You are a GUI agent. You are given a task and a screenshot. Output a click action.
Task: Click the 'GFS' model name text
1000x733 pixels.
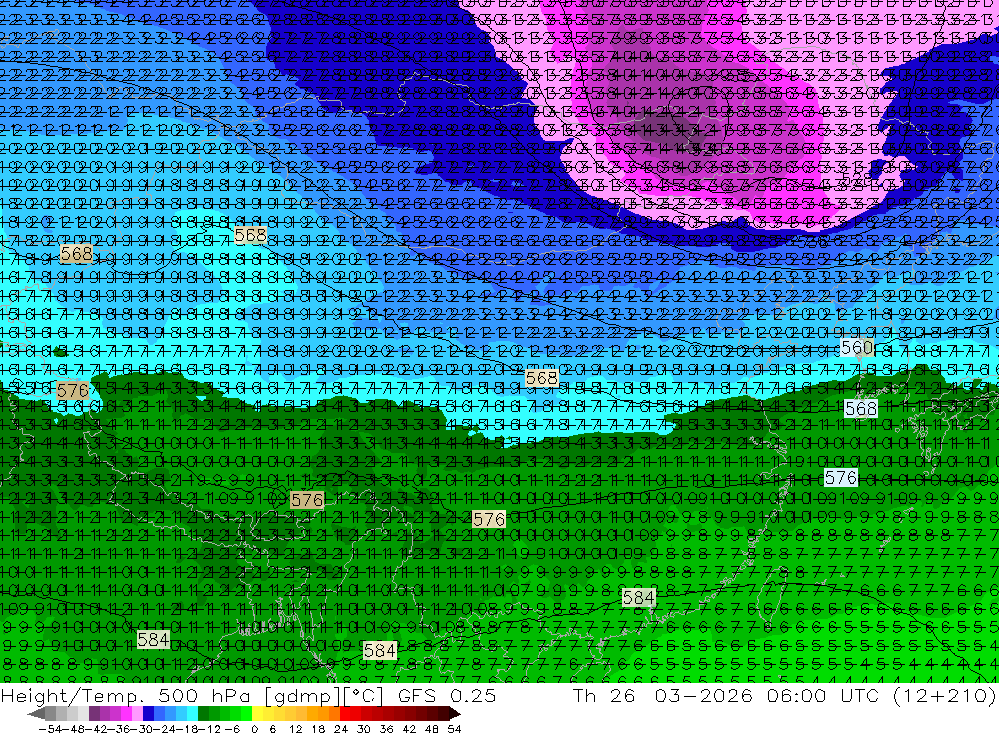[417, 696]
